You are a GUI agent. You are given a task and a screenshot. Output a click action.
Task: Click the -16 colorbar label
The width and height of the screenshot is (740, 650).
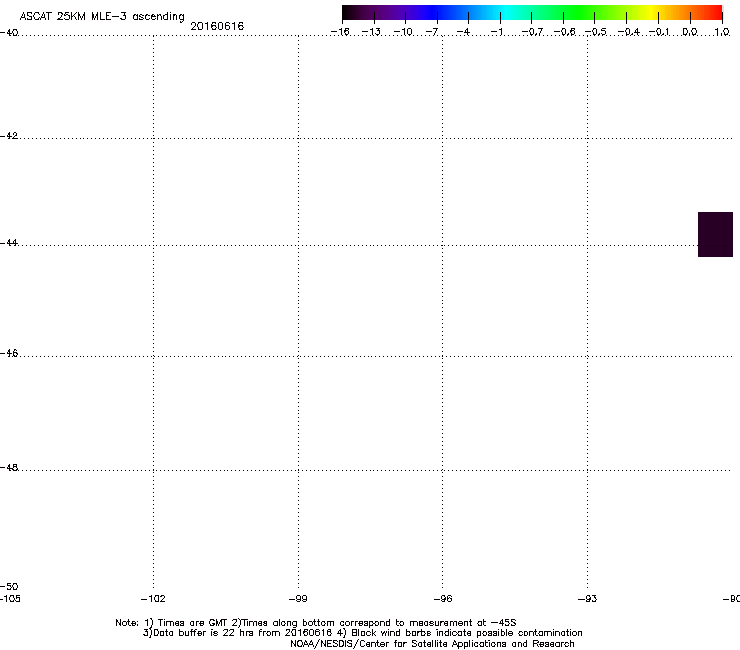point(340,32)
